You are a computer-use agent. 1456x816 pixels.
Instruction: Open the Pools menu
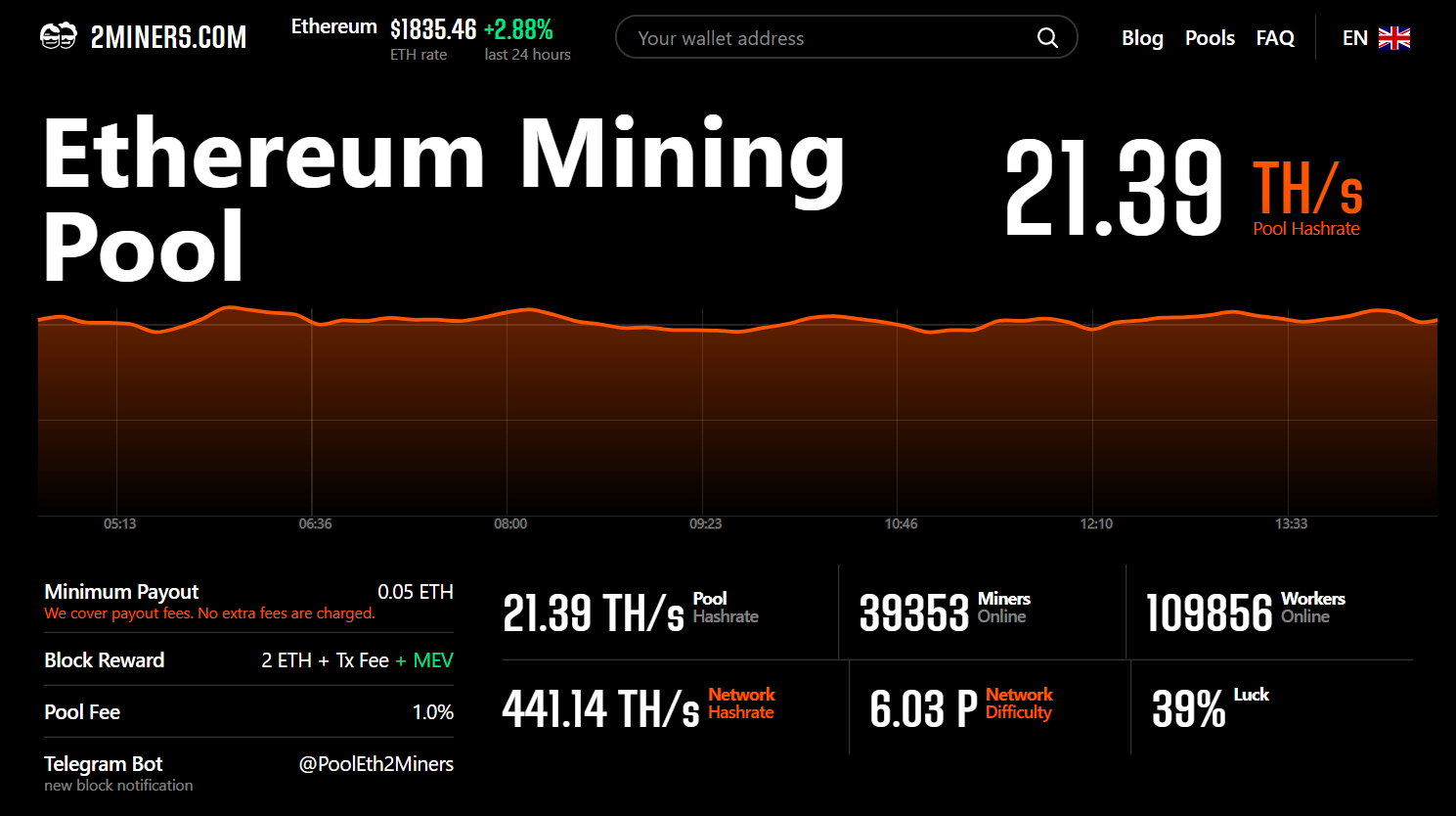pyautogui.click(x=1210, y=37)
